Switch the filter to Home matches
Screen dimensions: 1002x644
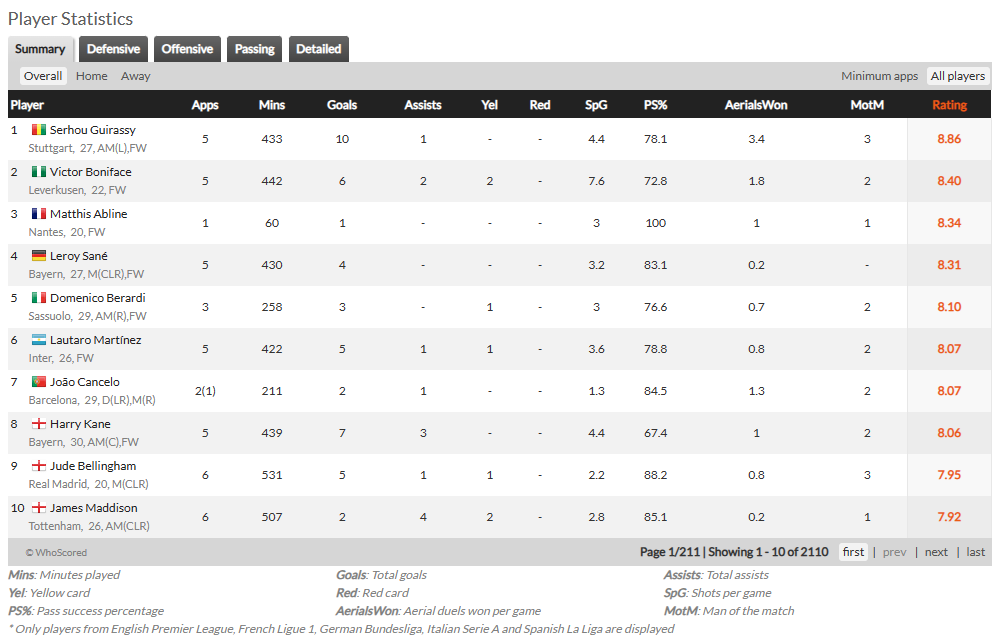(x=91, y=76)
